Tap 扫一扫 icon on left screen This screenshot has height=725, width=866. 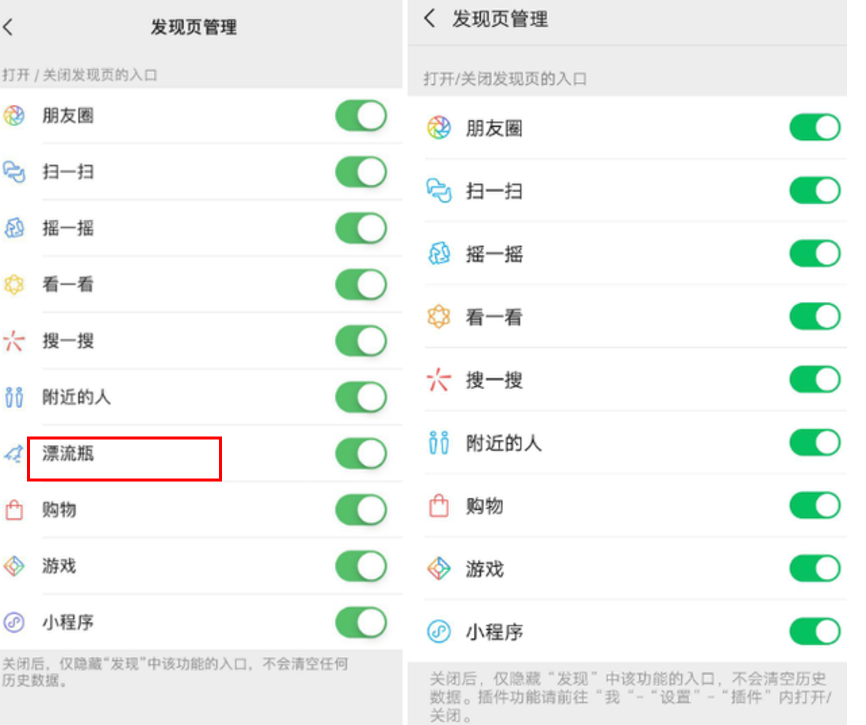(14, 172)
